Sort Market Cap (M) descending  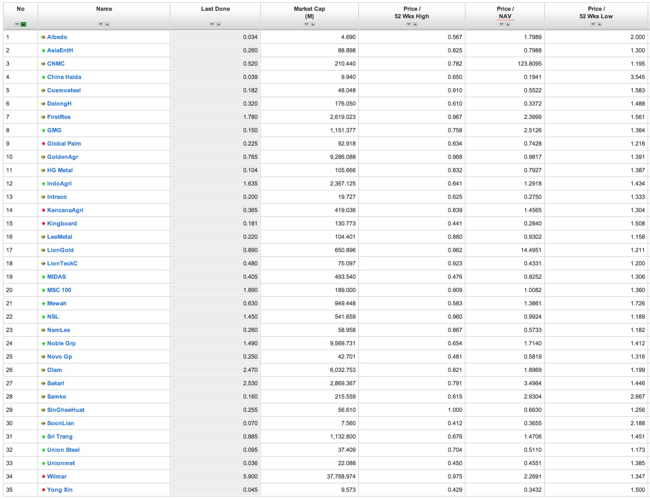(x=306, y=24)
